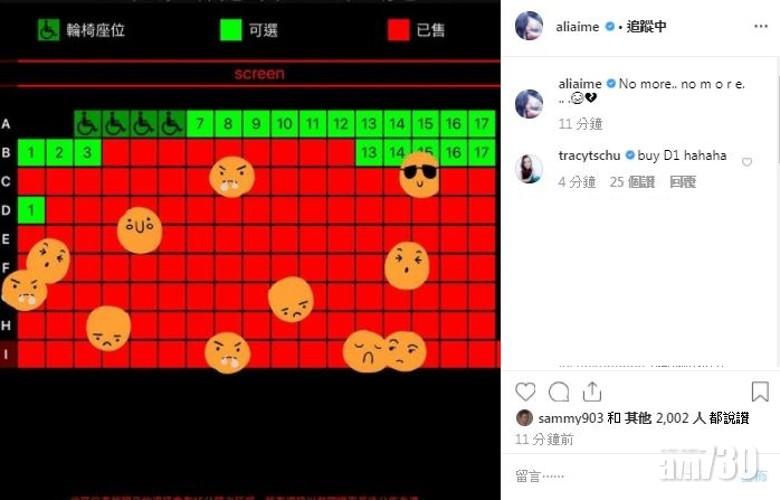The width and height of the screenshot is (780, 500).
Task: Click the green 可選 legend swatch
Action: point(231,30)
